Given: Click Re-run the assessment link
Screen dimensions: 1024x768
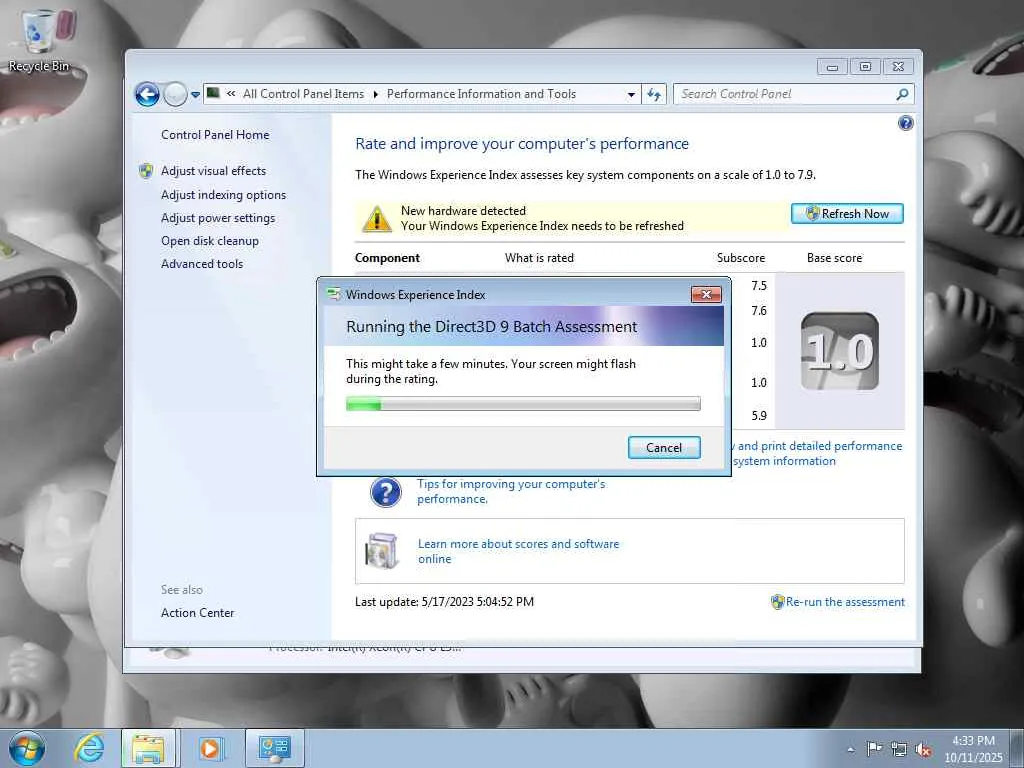Looking at the screenshot, I should coord(845,602).
